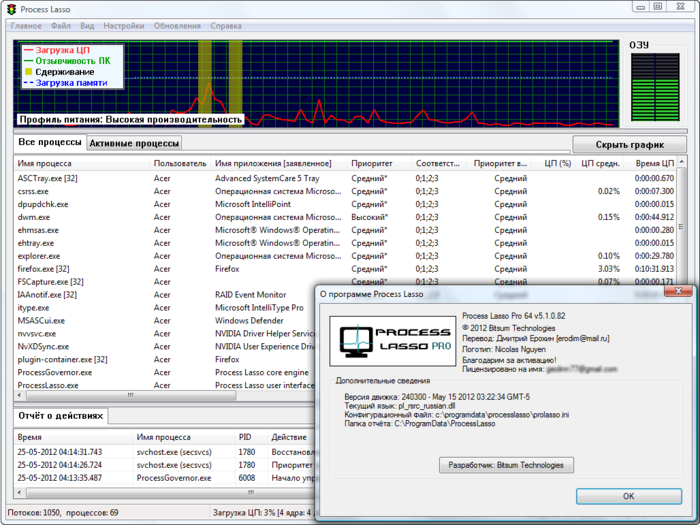Click the process list scroll-left arrow

coord(19,396)
